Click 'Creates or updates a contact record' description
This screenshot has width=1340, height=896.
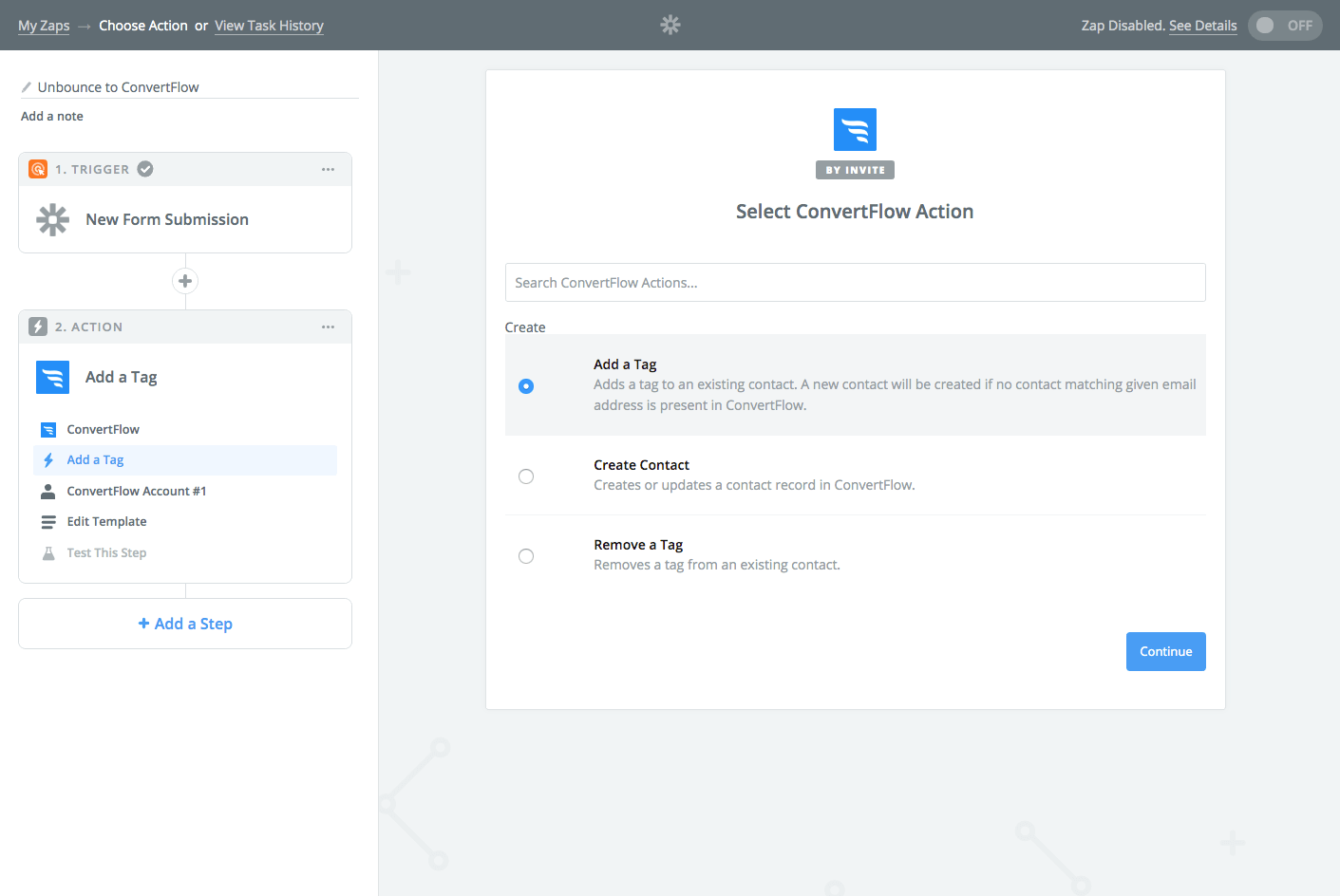point(754,485)
